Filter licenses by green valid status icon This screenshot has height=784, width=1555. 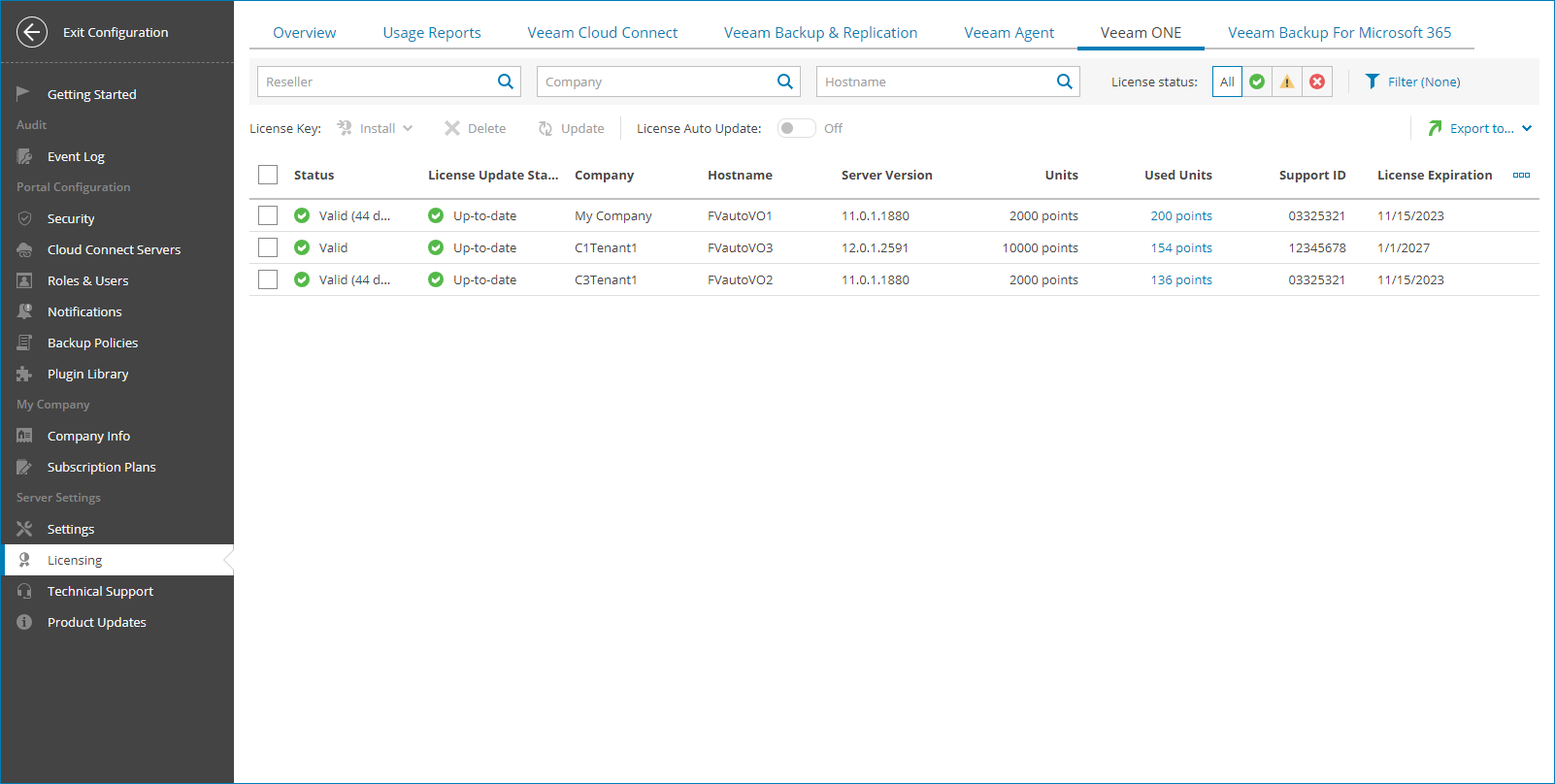tap(1257, 82)
